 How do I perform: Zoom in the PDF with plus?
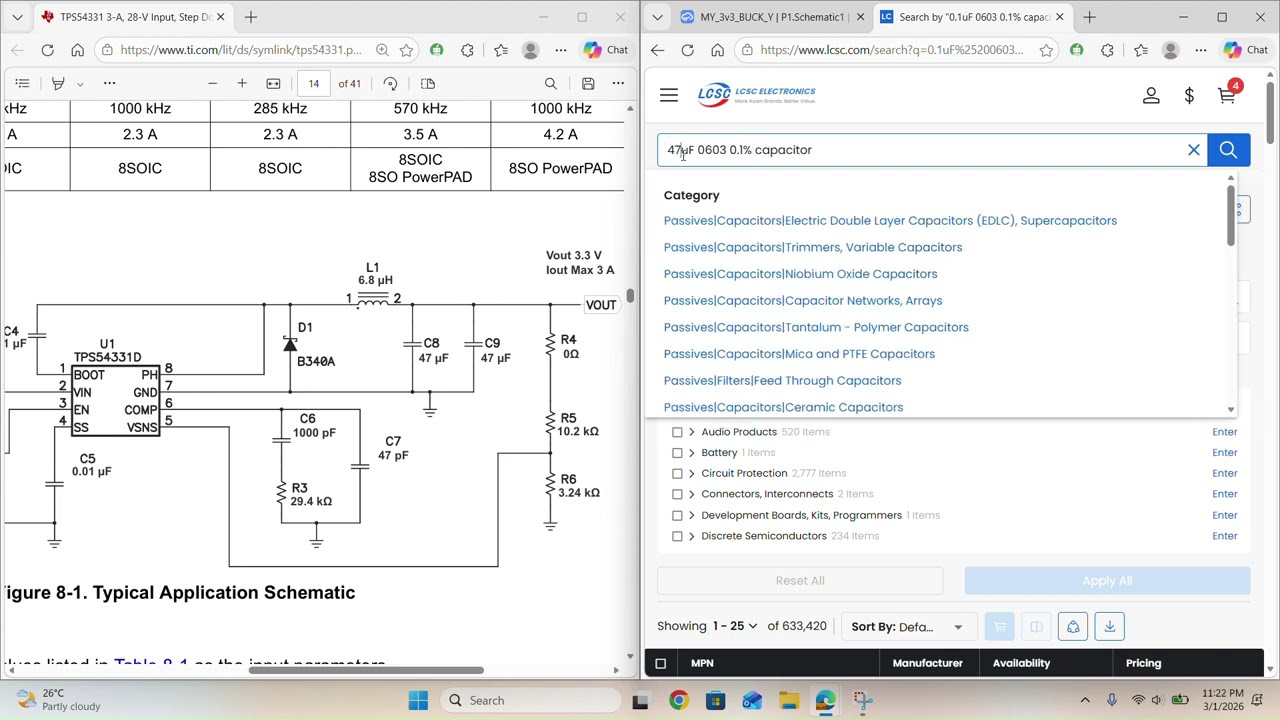point(242,83)
